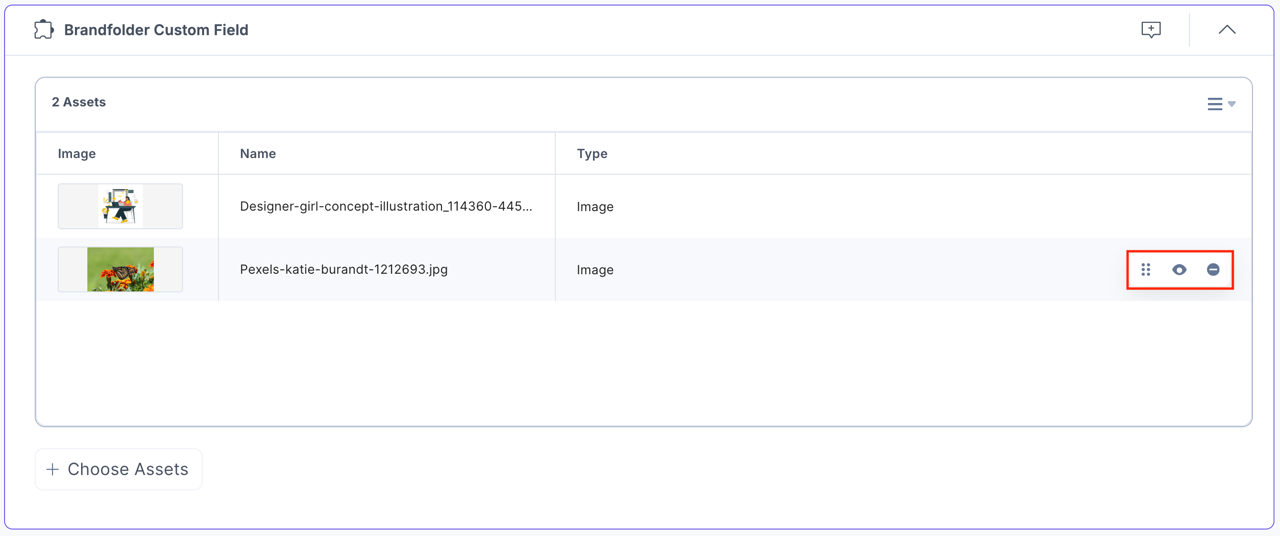The width and height of the screenshot is (1280, 536).
Task: Preview Pexels-katie-burandt asset with eye icon
Action: [1179, 270]
